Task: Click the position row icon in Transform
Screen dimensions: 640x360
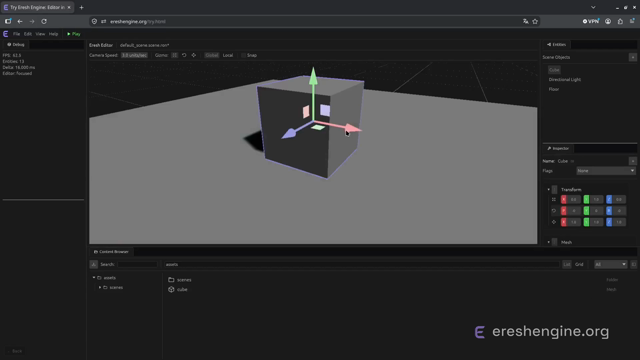Action: click(554, 199)
